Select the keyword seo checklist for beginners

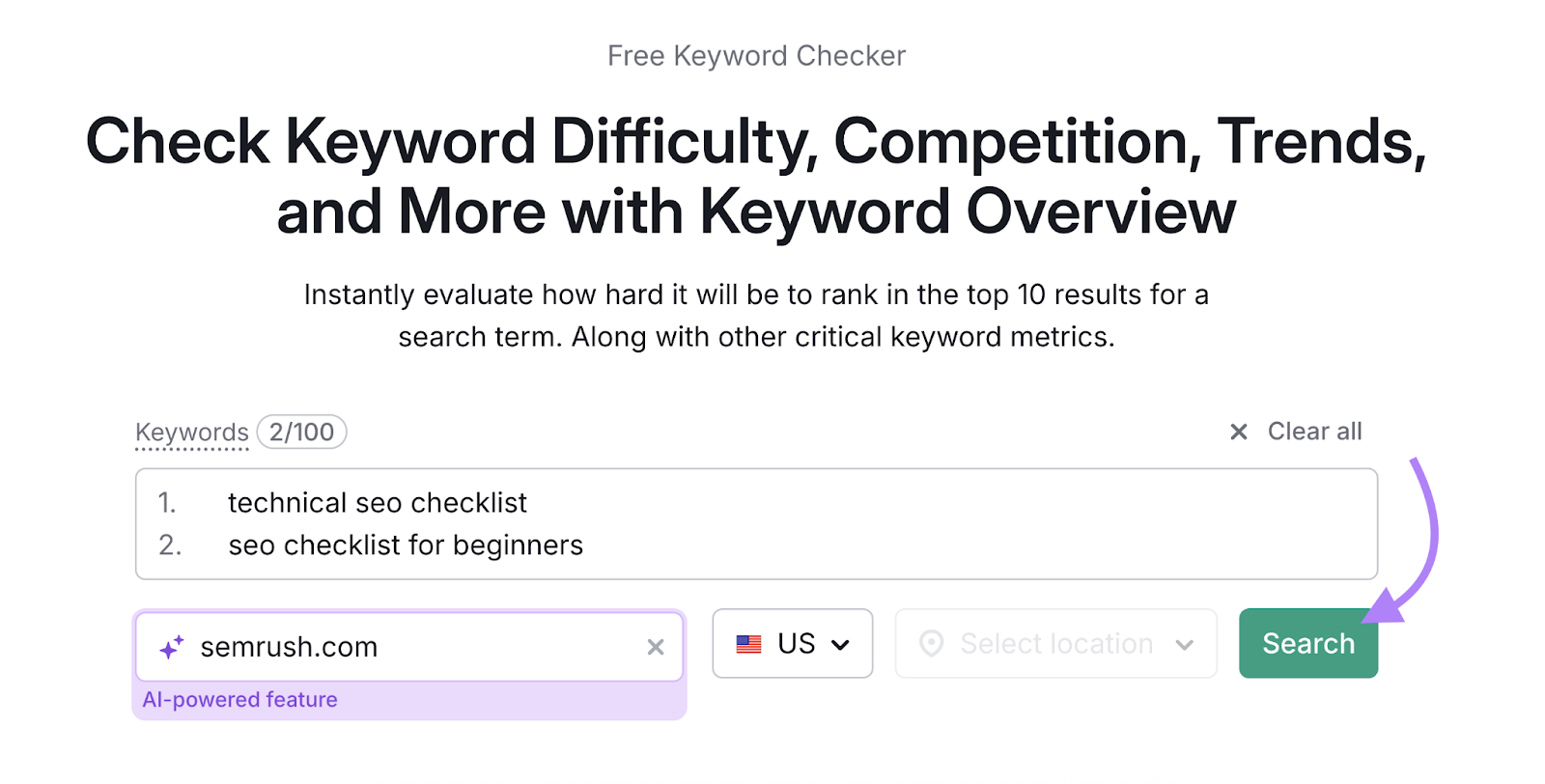tap(406, 545)
